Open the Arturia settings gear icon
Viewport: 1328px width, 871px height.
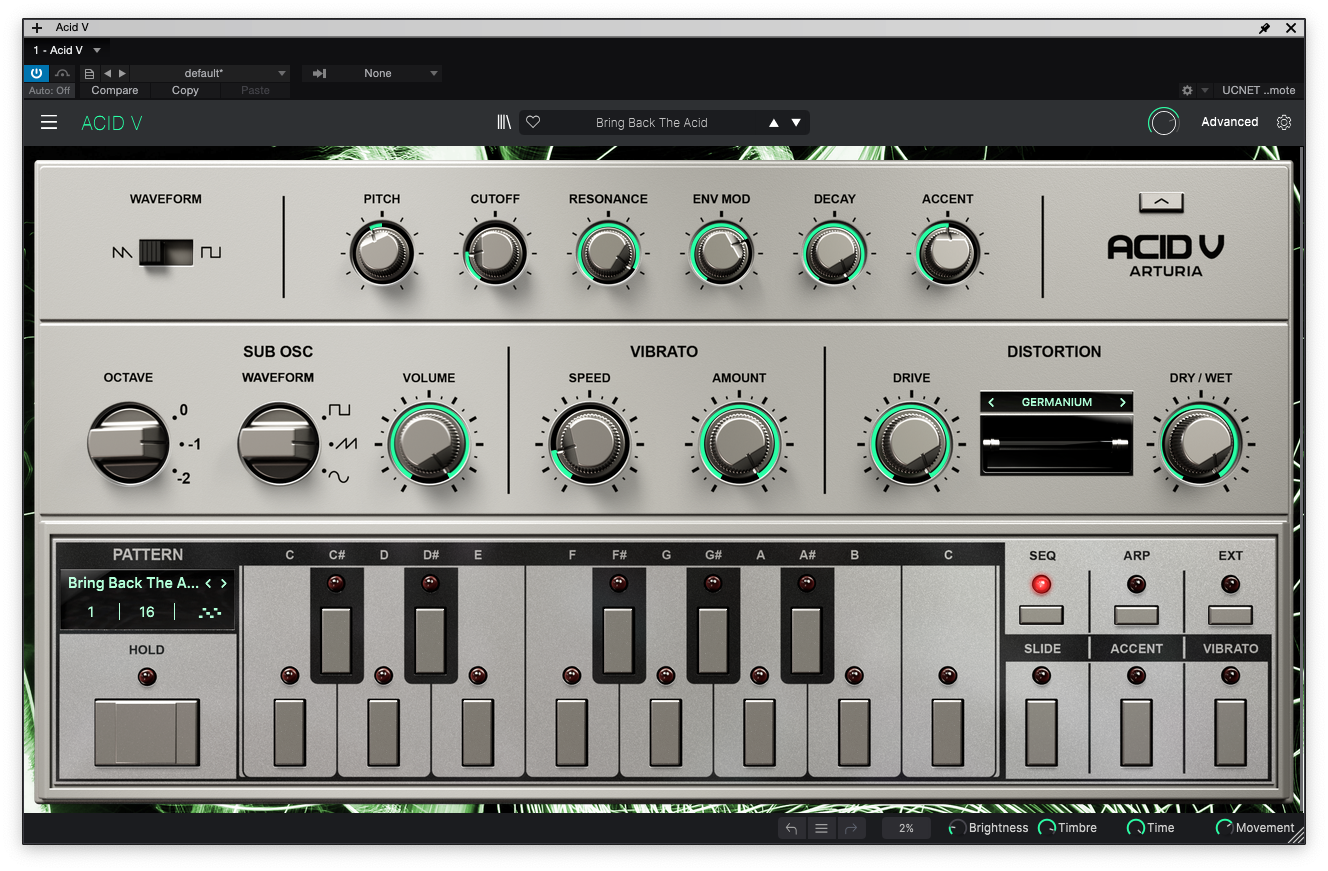[x=1284, y=122]
